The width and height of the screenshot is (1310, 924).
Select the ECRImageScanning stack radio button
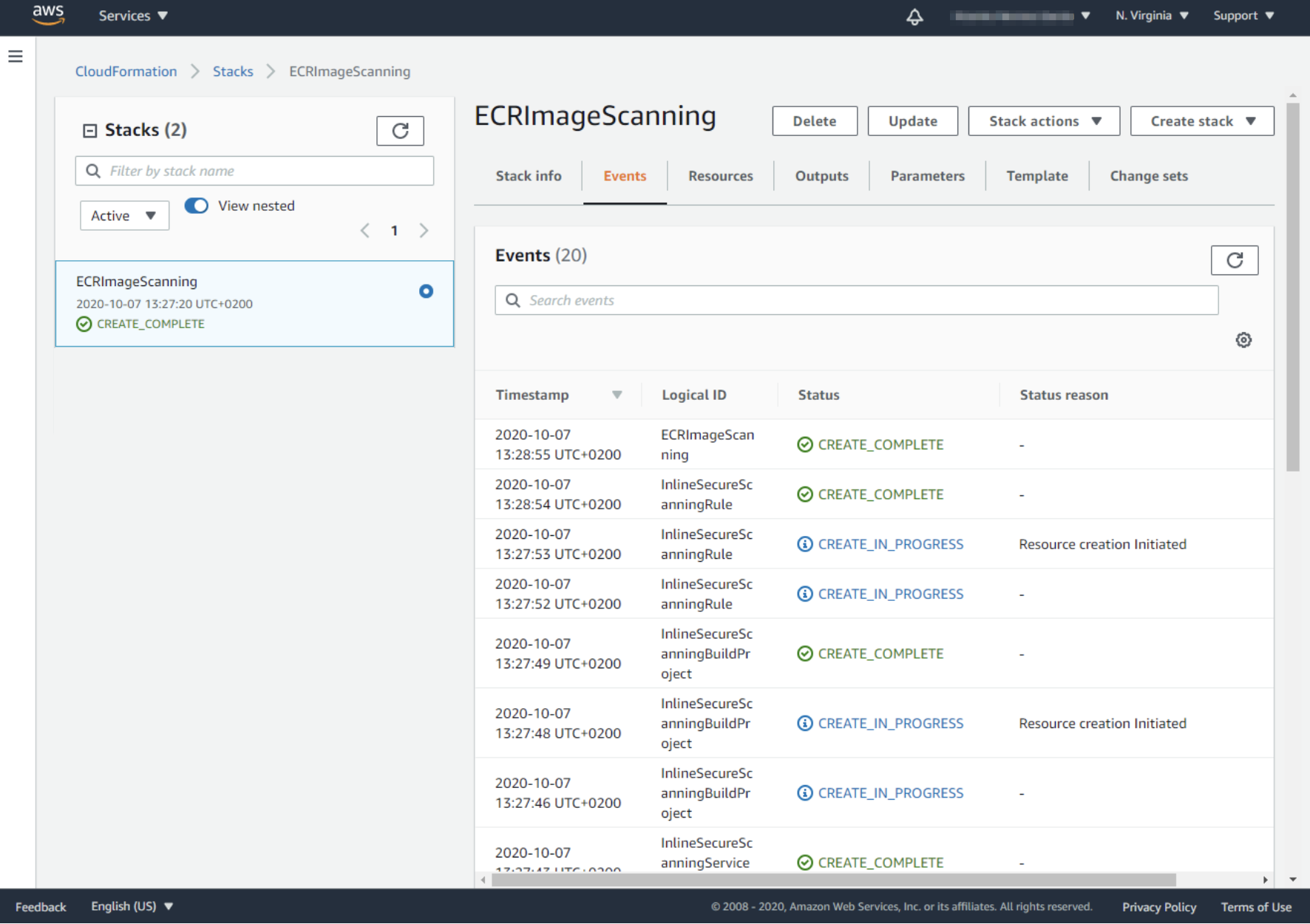(x=426, y=291)
